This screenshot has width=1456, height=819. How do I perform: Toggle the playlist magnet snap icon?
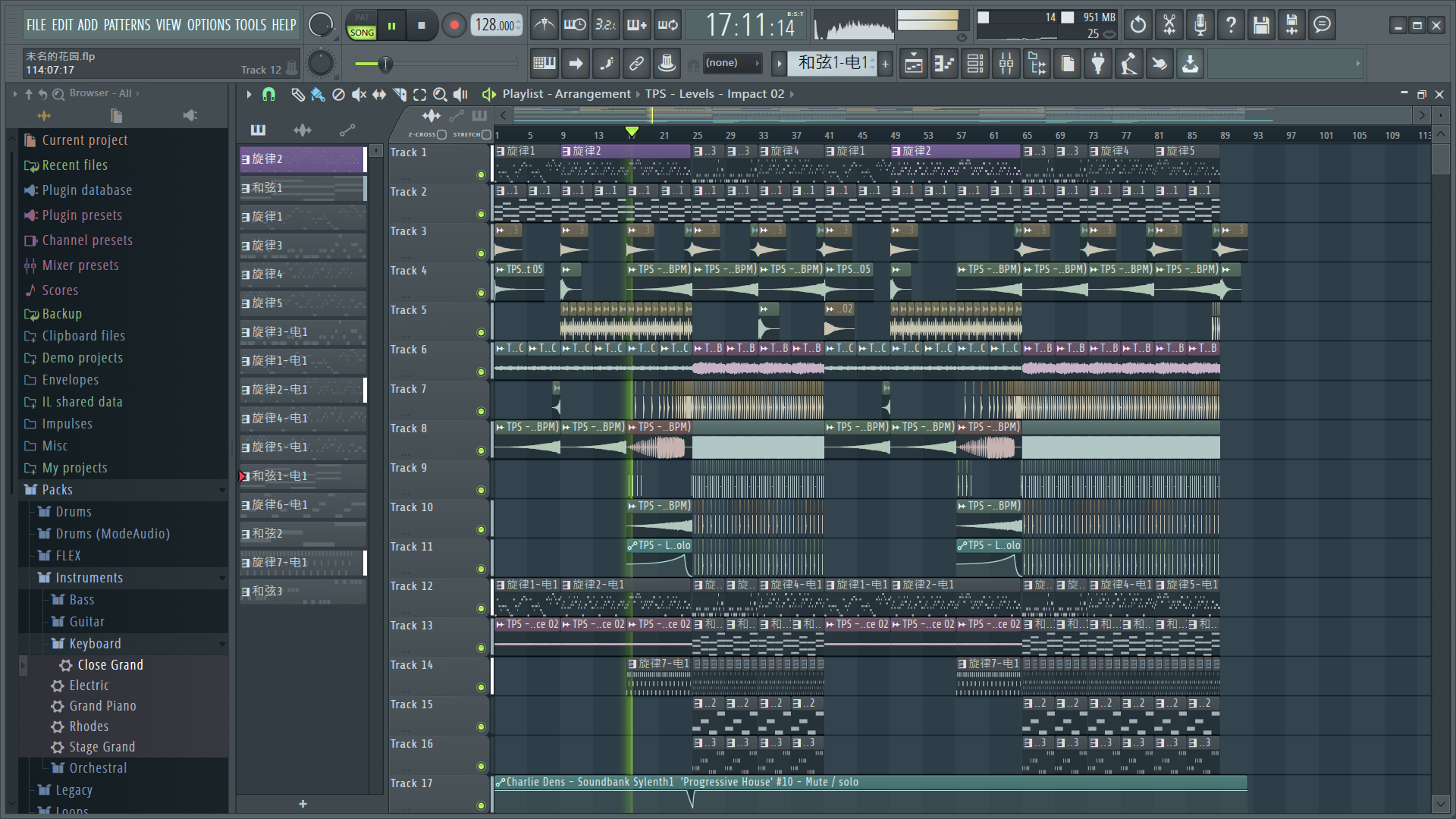pos(268,94)
